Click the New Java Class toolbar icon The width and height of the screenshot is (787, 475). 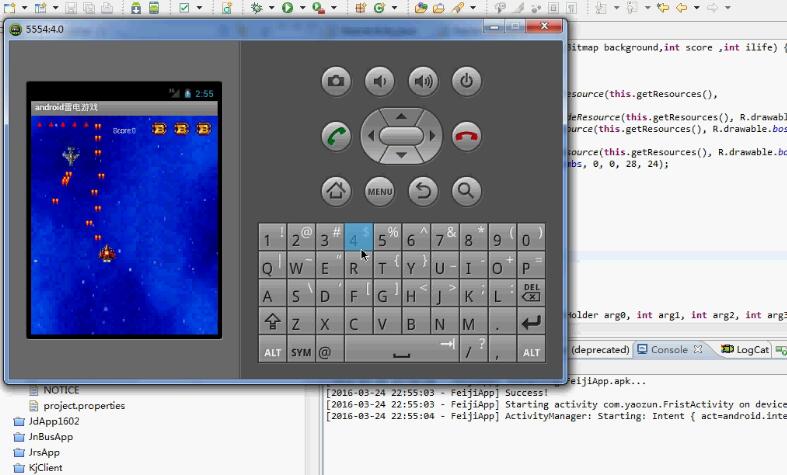379,8
